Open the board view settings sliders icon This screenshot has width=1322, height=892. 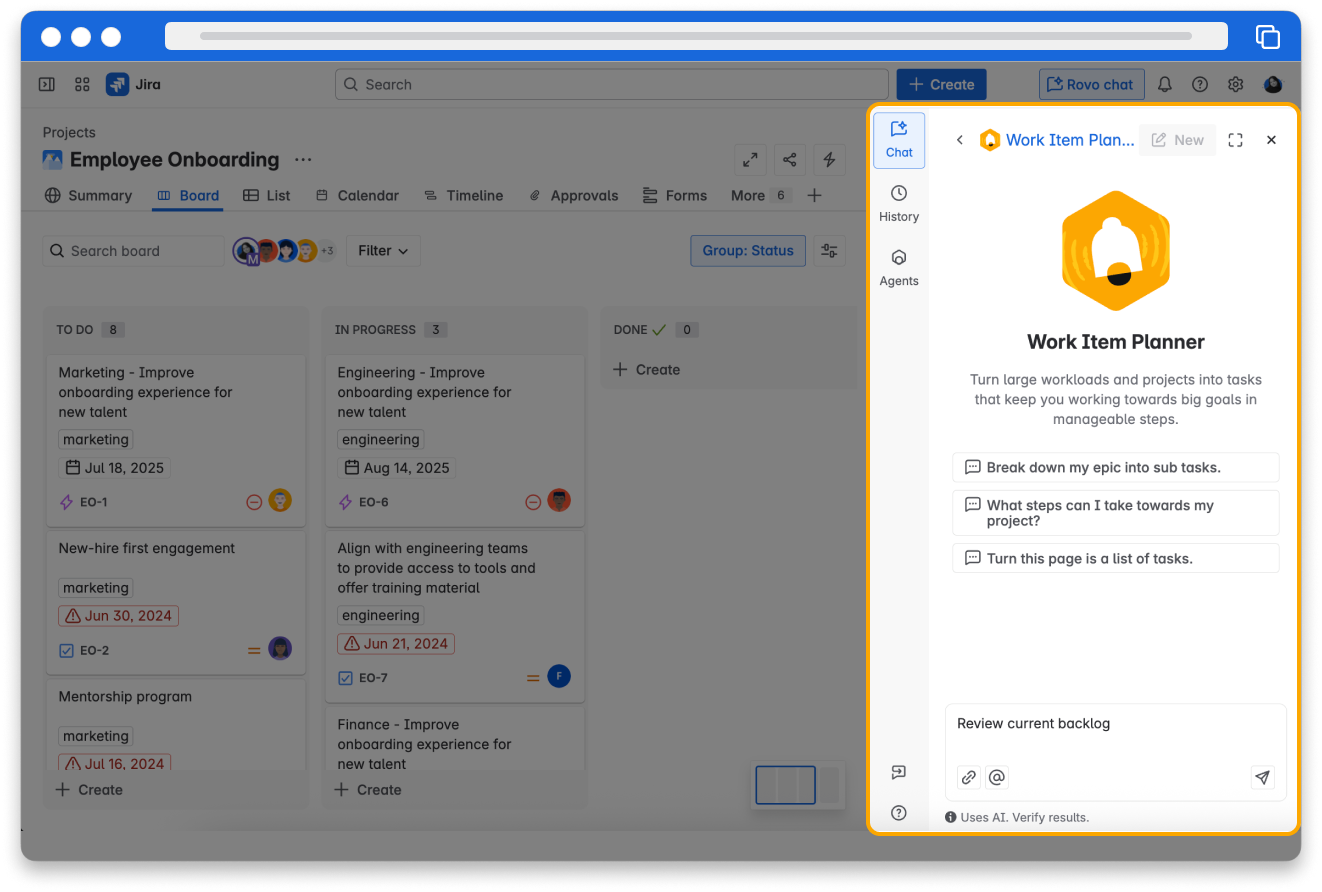[829, 251]
